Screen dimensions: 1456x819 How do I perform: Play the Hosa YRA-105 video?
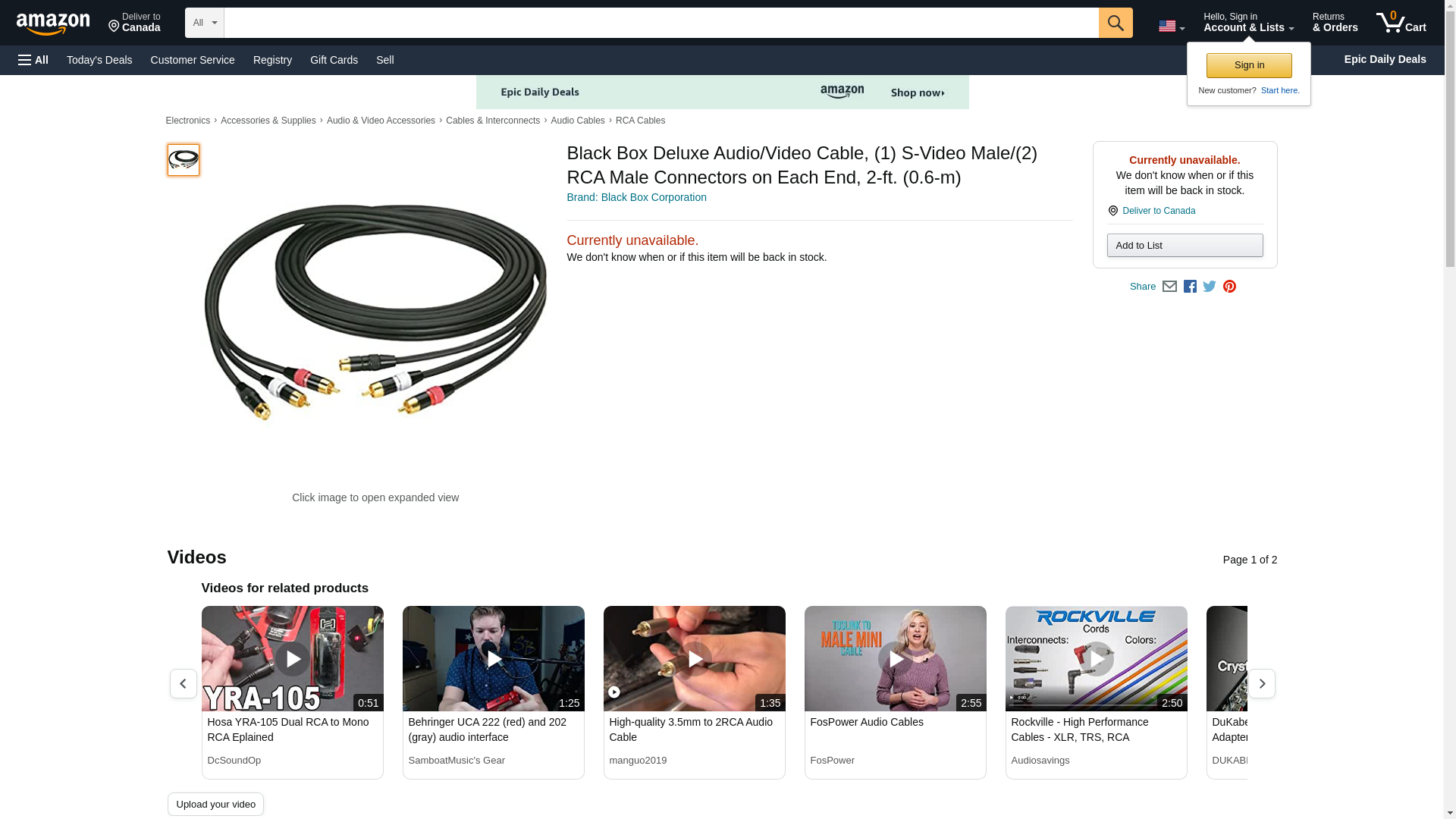292,658
